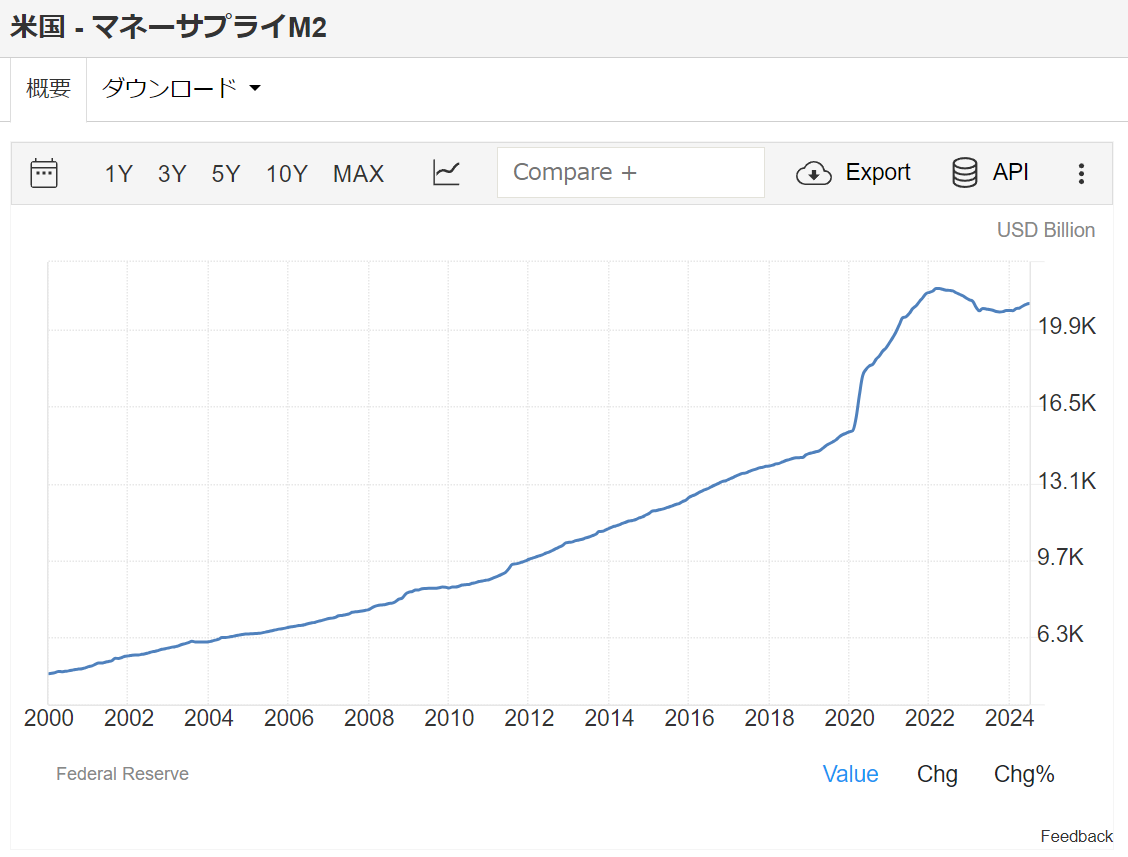Open the chart type selector icon
Screen dimensions: 1128x857
[x=446, y=173]
